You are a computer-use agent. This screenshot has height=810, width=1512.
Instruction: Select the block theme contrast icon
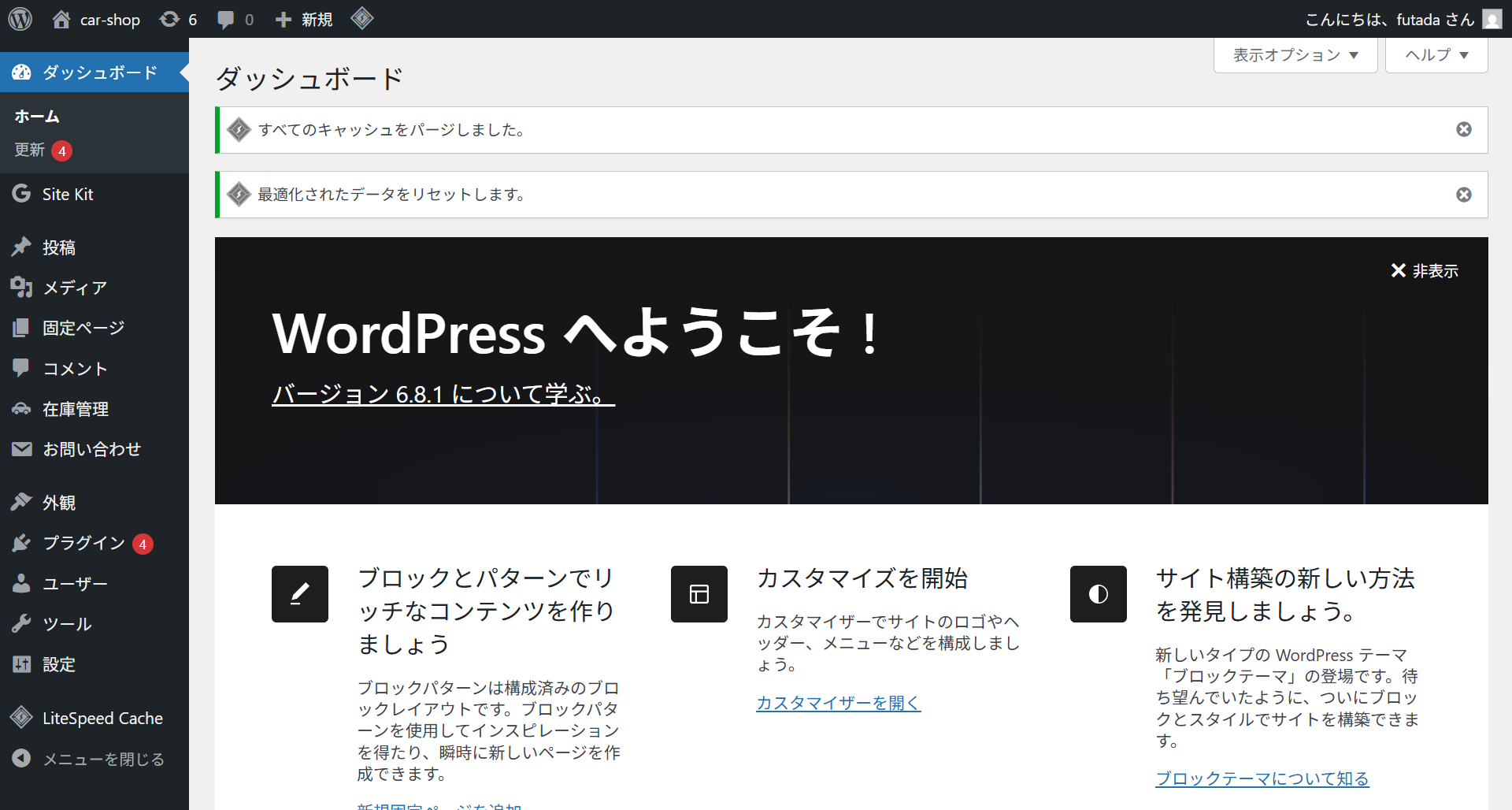(1098, 594)
